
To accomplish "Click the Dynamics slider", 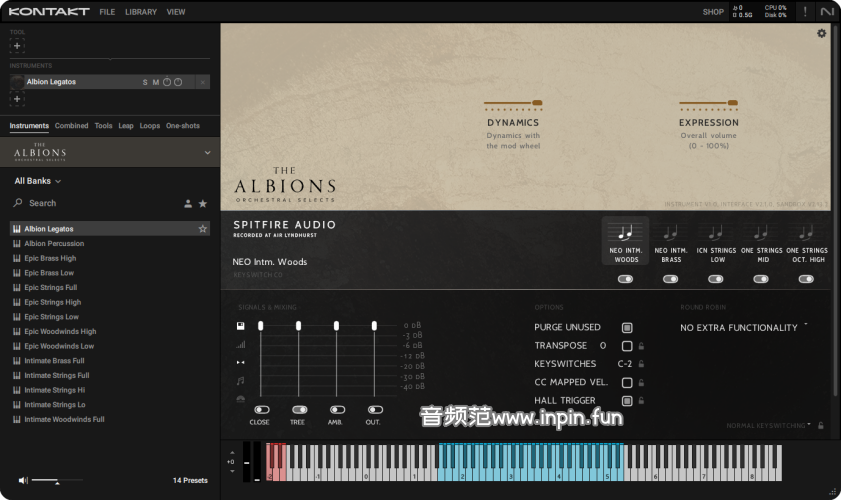I will (513, 102).
